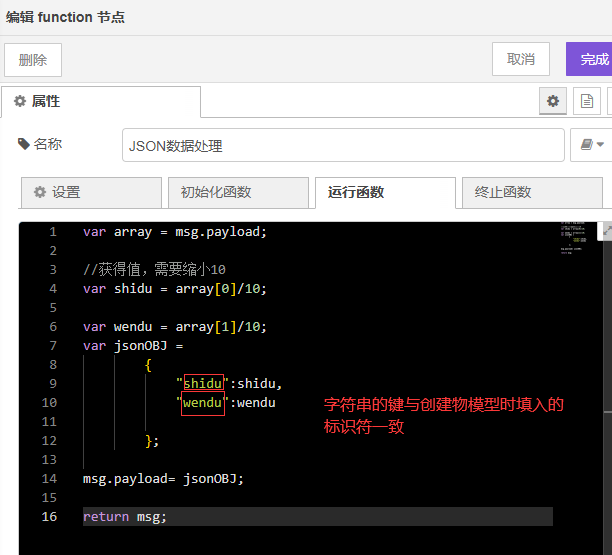Select the 属性 panel tab
Image resolution: width=612 pixels, height=555 pixels.
101,101
